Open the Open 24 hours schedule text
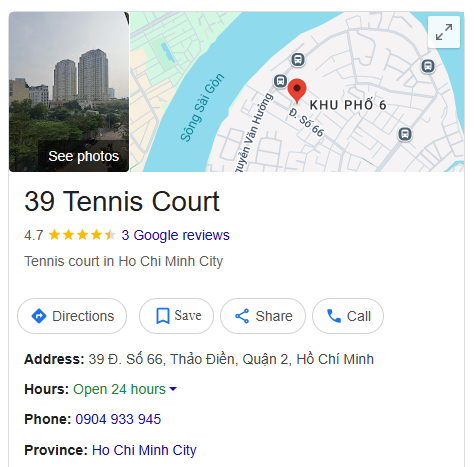The height and width of the screenshot is (467, 474). coord(119,389)
